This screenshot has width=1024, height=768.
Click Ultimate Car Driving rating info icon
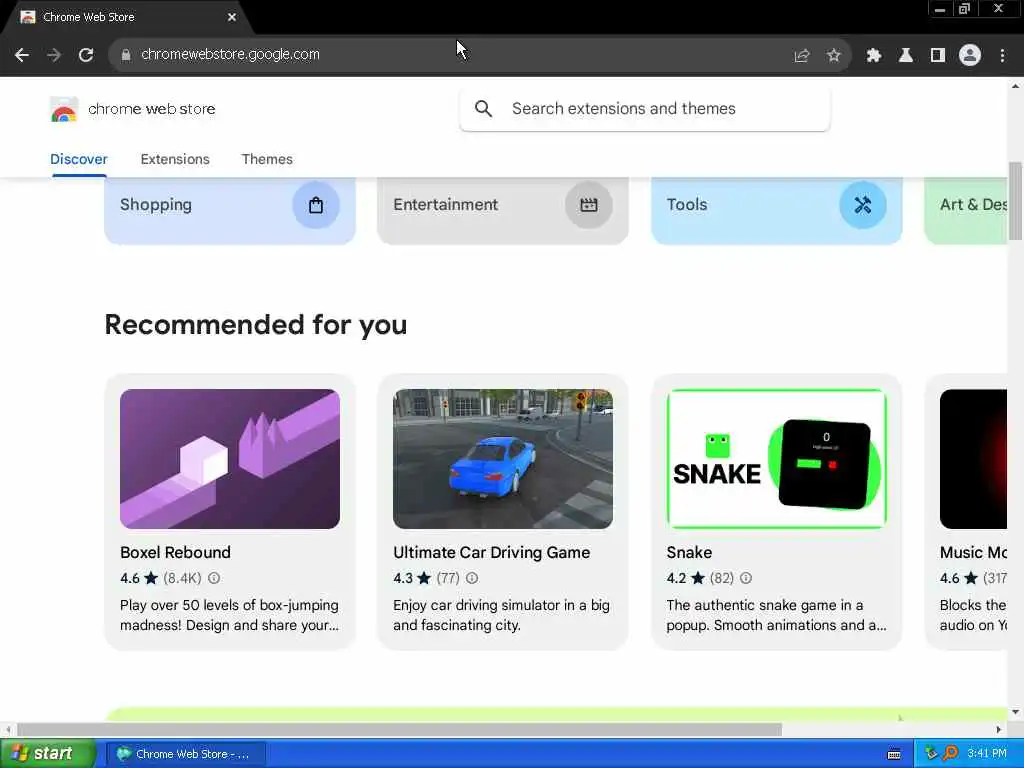coord(472,578)
